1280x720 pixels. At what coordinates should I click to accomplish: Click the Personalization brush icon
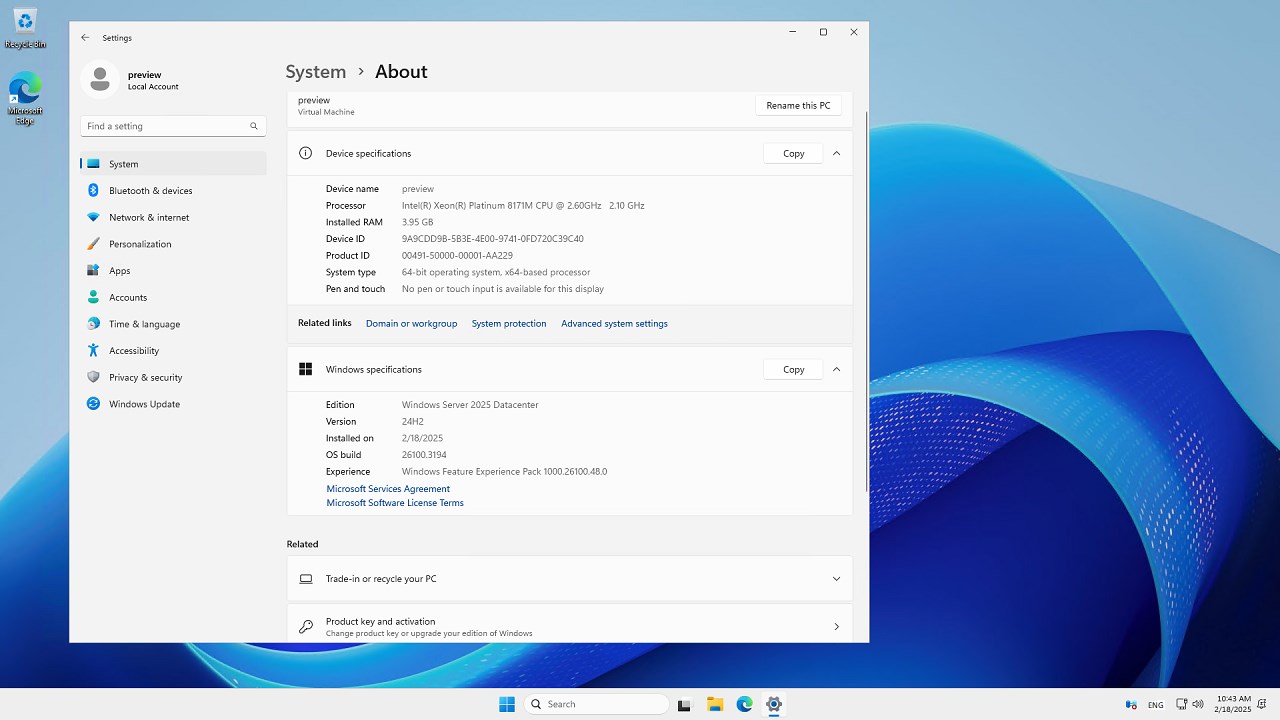pos(93,244)
